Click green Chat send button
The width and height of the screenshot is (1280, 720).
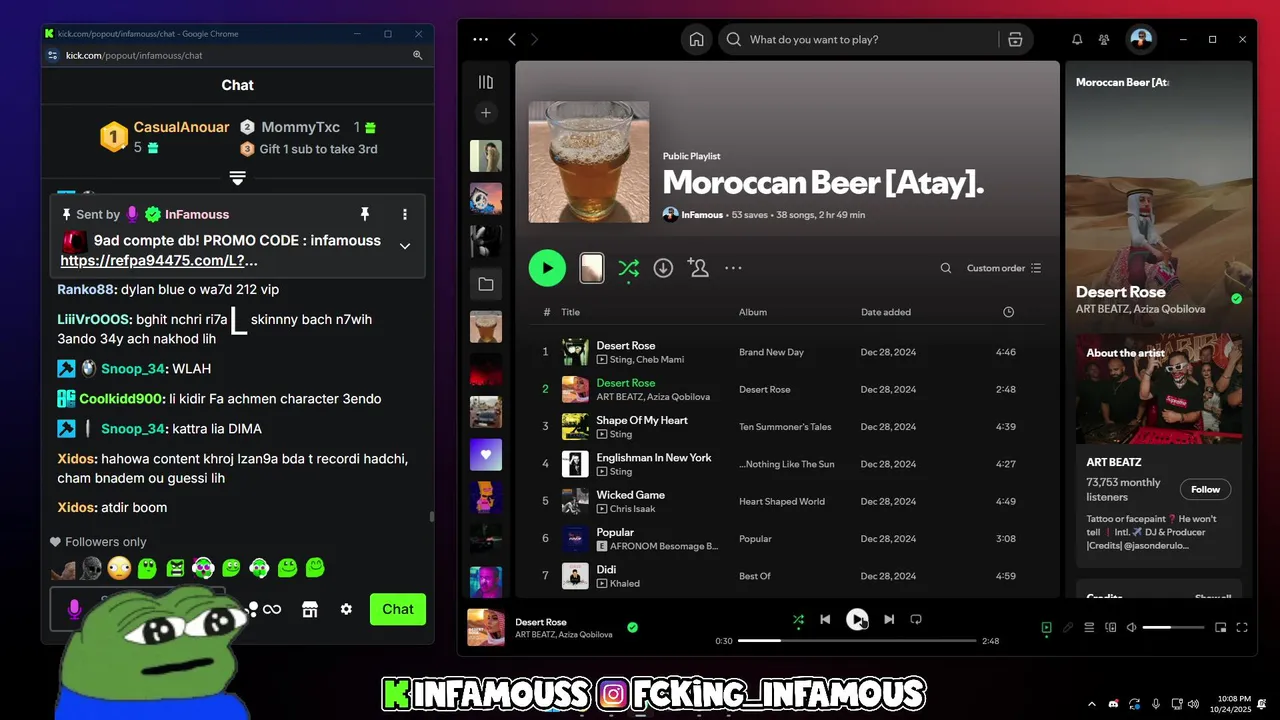click(x=398, y=609)
